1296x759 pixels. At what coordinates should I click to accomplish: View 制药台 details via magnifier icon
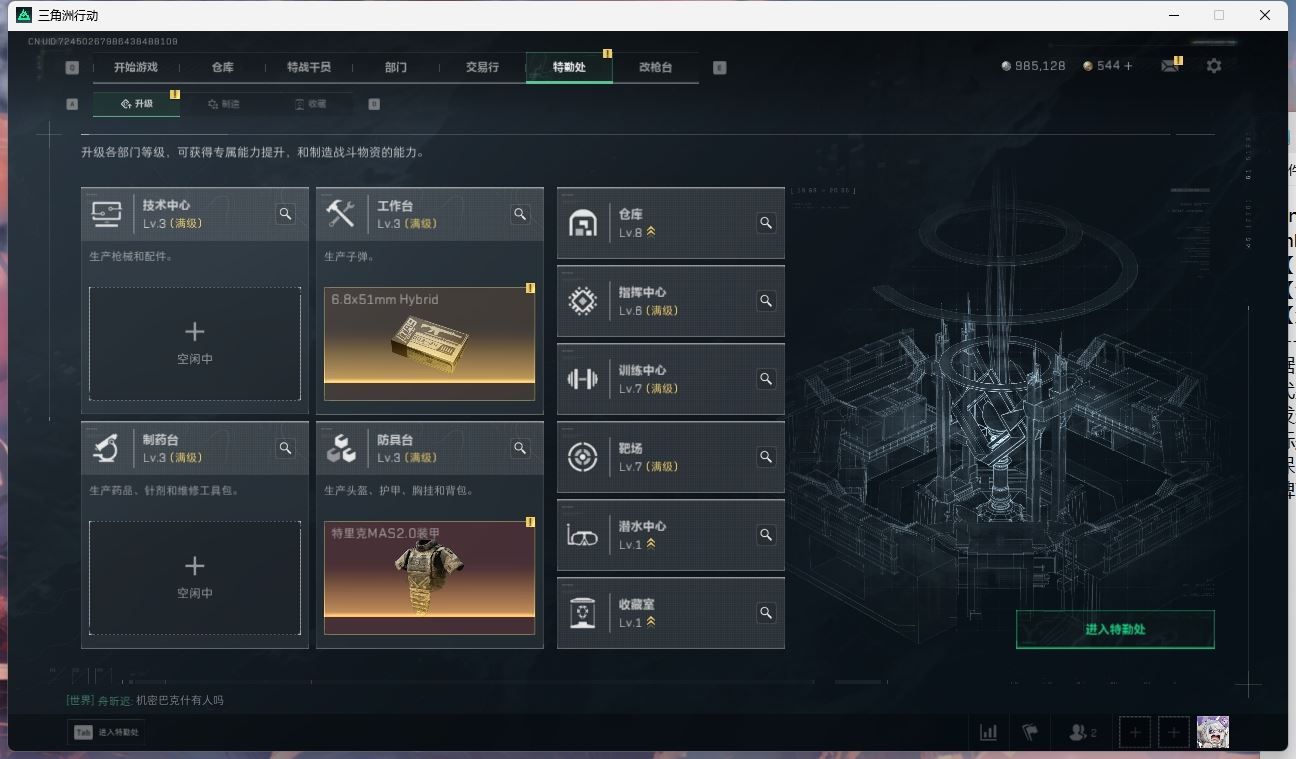[x=286, y=448]
